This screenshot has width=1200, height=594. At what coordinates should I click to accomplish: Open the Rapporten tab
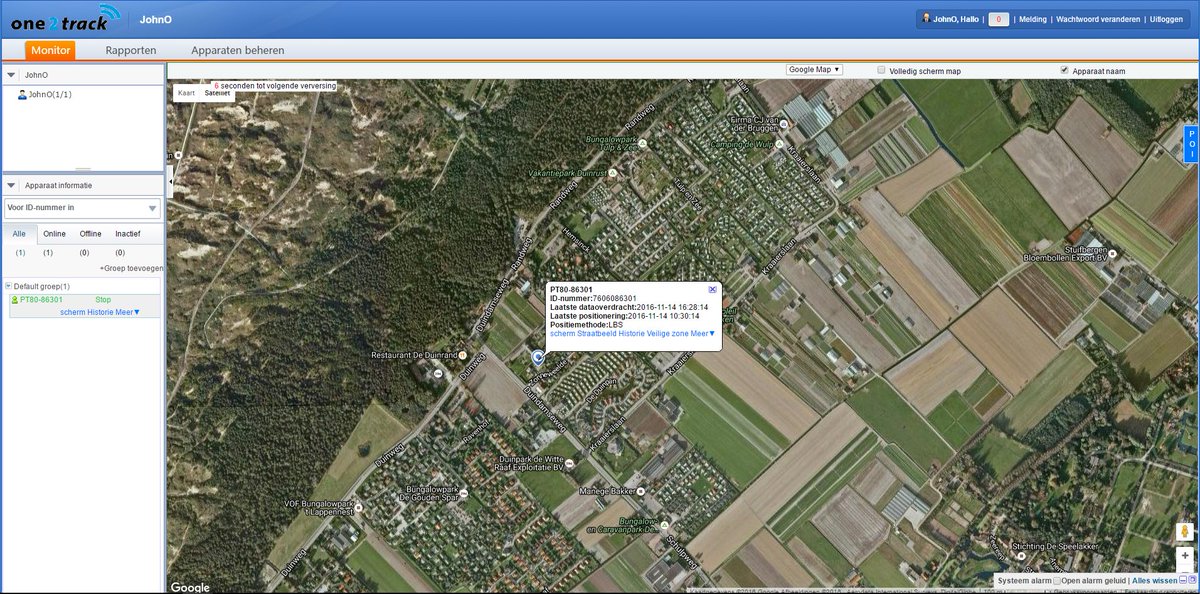pyautogui.click(x=130, y=50)
